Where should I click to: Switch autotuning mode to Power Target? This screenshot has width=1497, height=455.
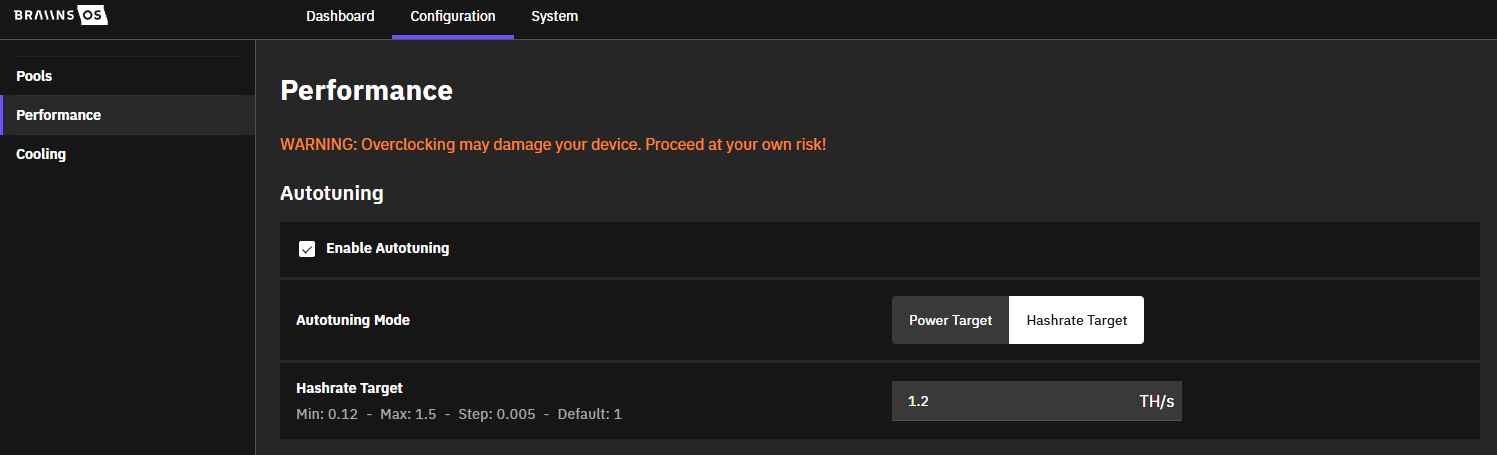(950, 320)
